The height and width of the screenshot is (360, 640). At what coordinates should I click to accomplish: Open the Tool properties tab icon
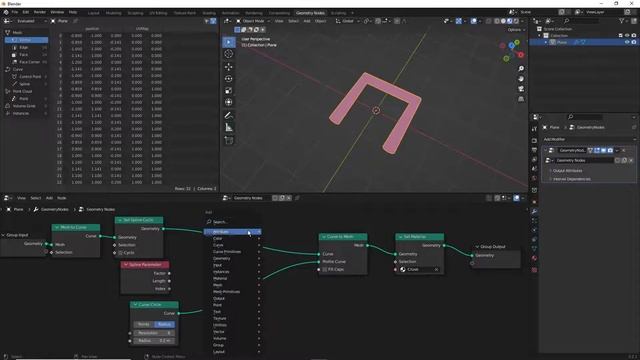click(x=534, y=129)
